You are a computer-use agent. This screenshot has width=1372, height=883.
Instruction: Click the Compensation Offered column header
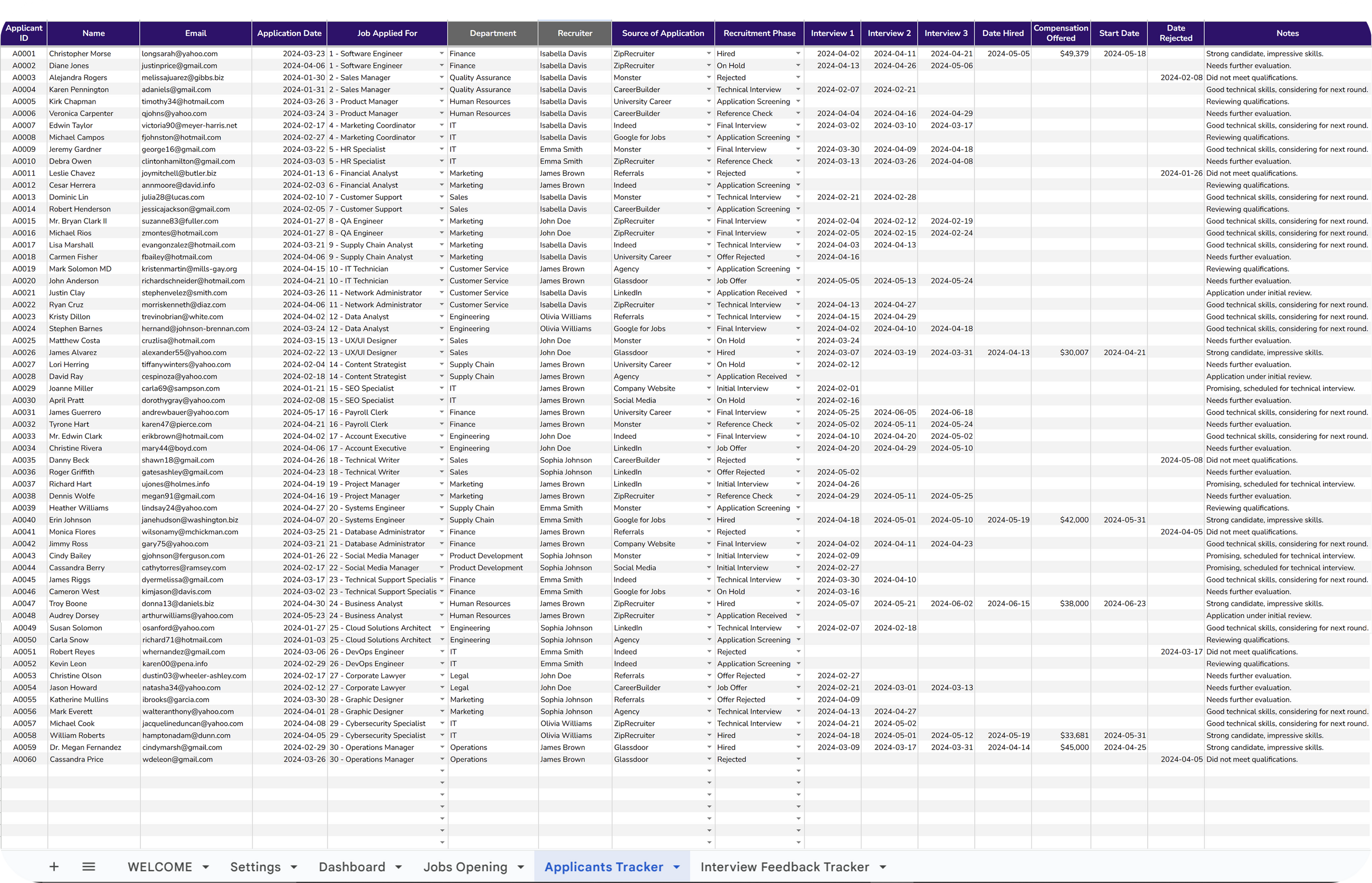[x=1061, y=33]
